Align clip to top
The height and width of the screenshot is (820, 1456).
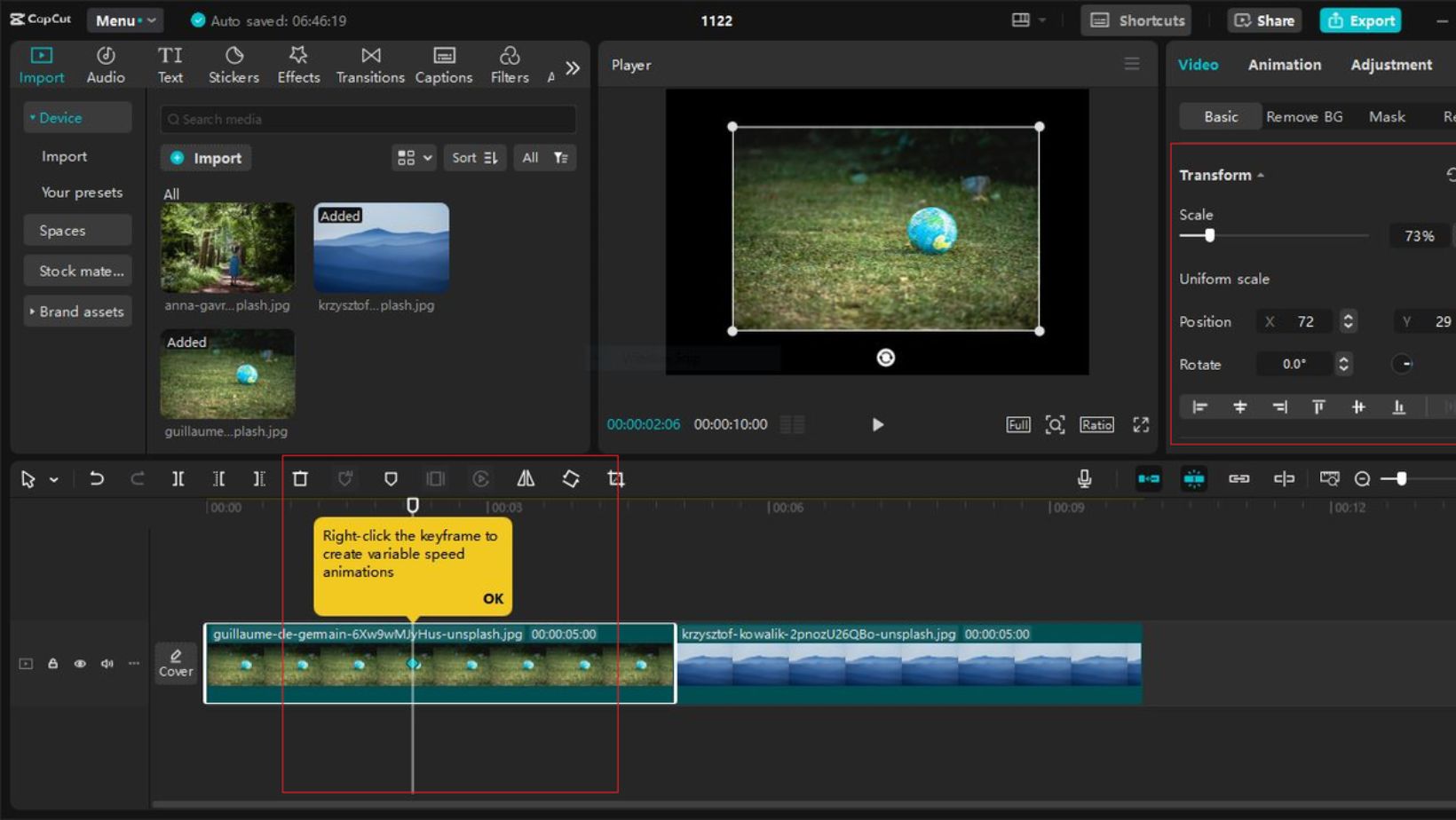pos(1318,407)
